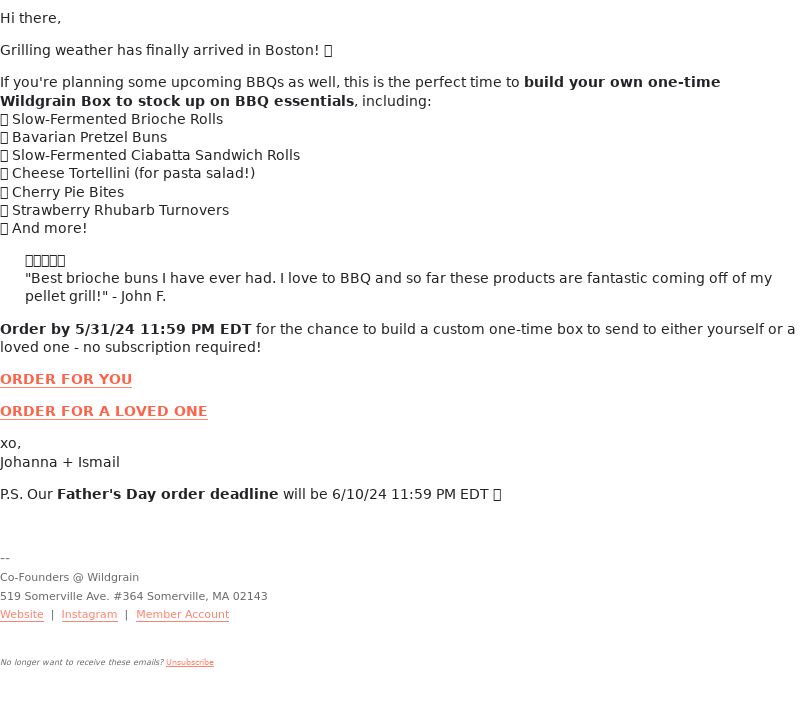Go to the Member Account link
The height and width of the screenshot is (717, 800).
coord(183,614)
